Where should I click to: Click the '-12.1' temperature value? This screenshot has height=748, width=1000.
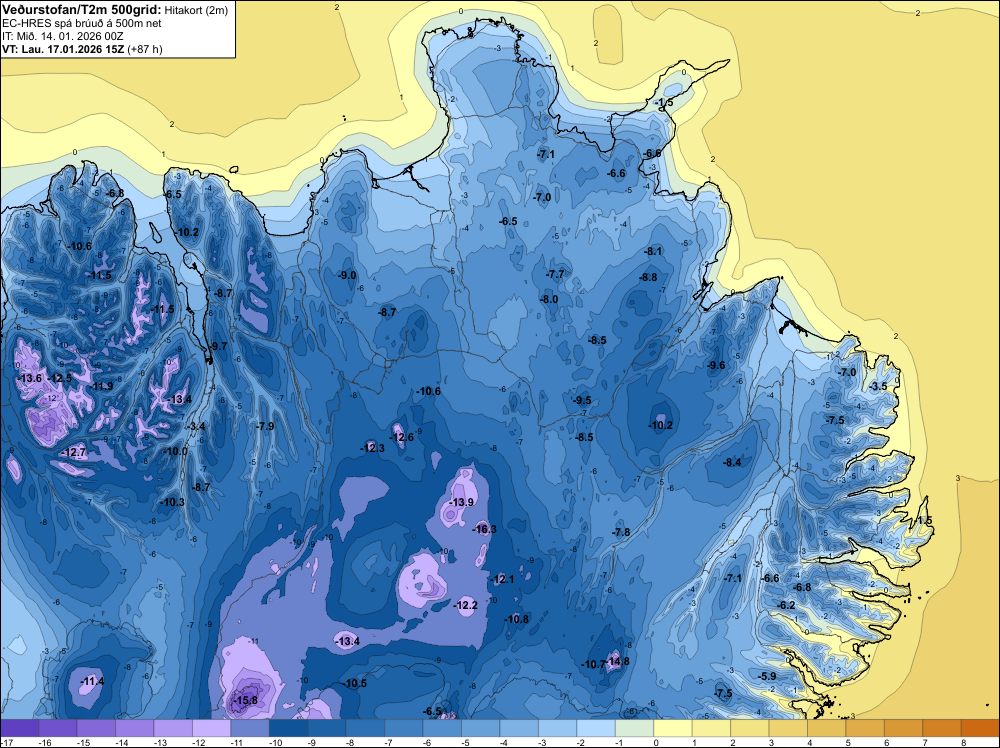(x=503, y=579)
